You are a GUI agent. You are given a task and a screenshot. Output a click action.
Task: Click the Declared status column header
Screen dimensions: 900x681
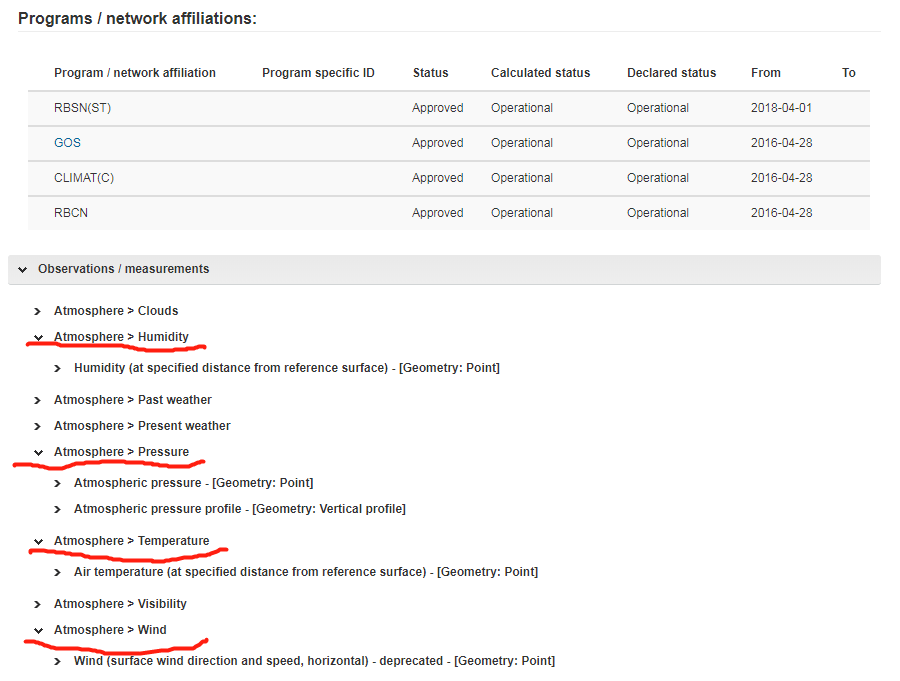[672, 73]
